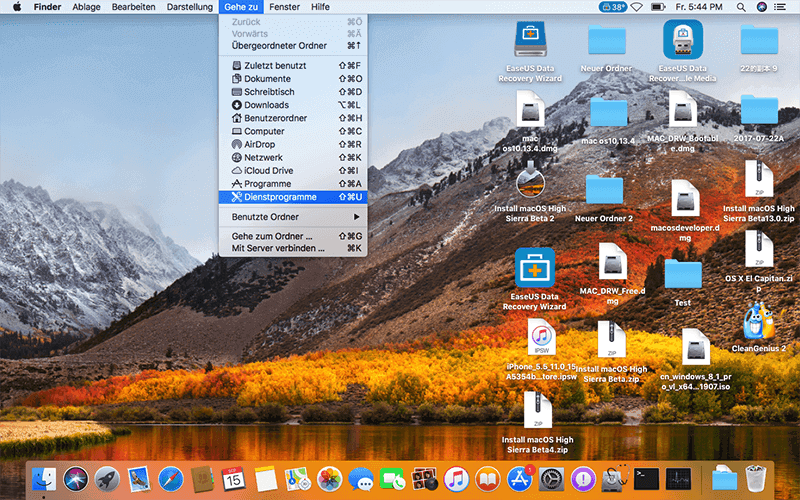The width and height of the screenshot is (800, 500).
Task: Open Maps from the Dock
Action: click(297, 479)
